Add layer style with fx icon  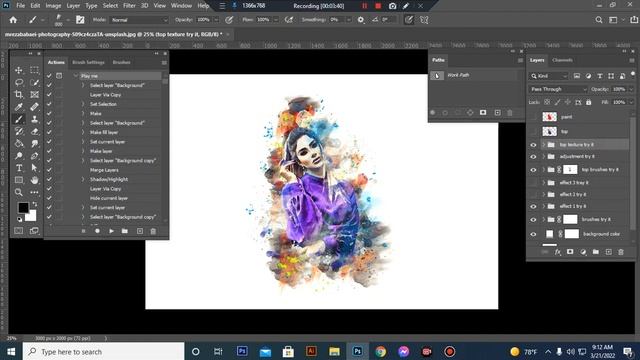pyautogui.click(x=558, y=252)
